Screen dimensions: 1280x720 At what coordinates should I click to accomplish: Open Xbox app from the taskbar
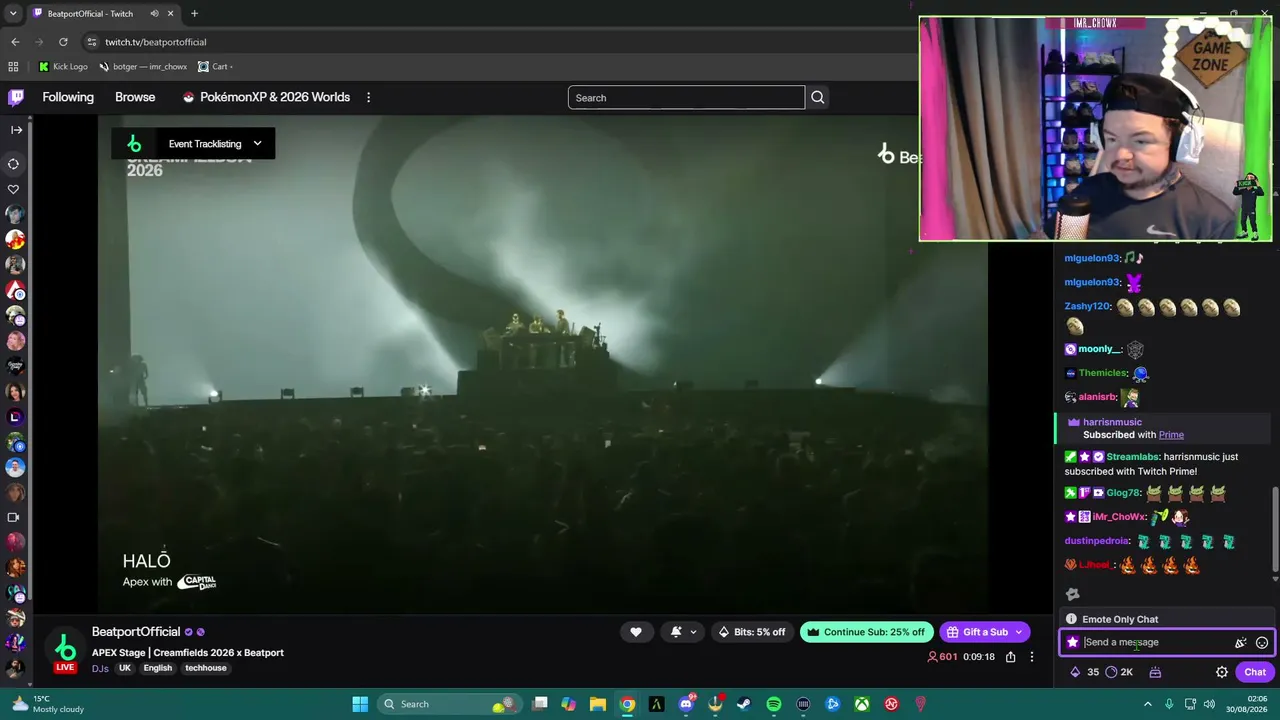pyautogui.click(x=862, y=704)
